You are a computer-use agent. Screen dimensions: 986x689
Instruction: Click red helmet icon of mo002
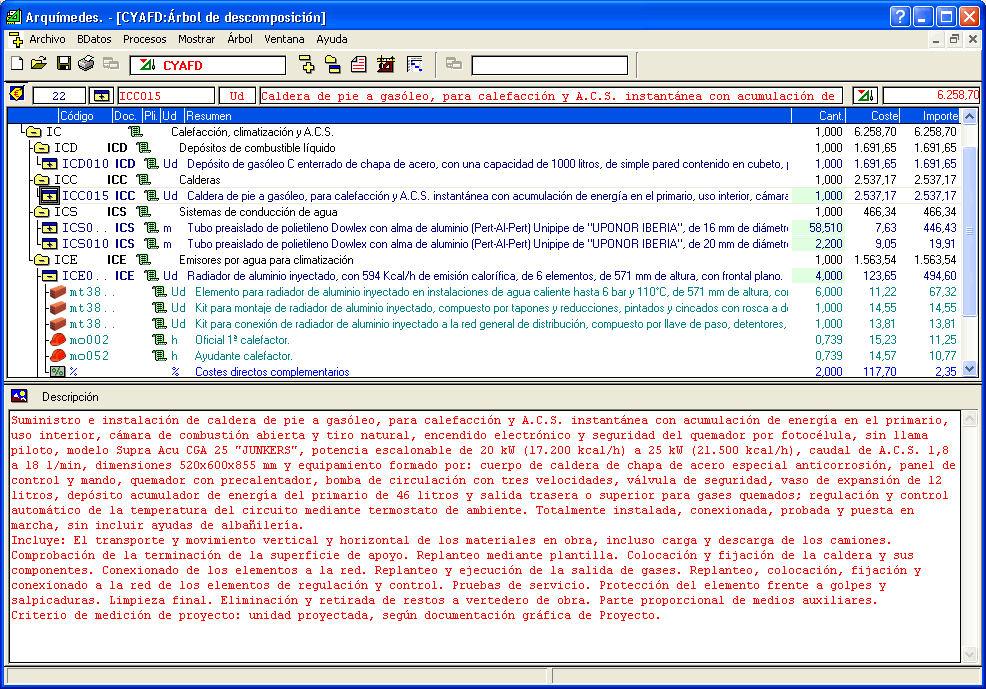pos(58,340)
